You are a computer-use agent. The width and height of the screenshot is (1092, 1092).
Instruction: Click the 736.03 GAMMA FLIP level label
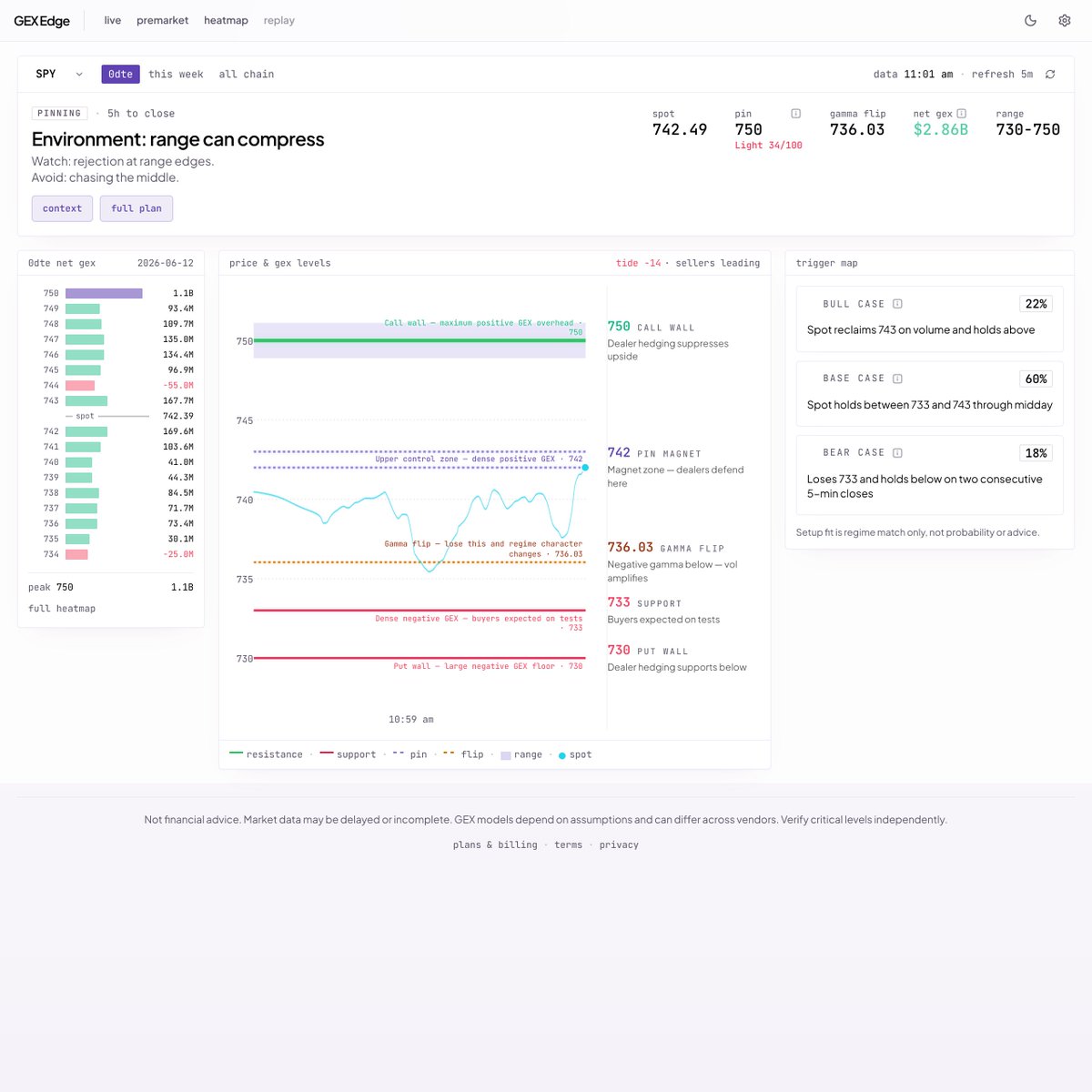666,548
